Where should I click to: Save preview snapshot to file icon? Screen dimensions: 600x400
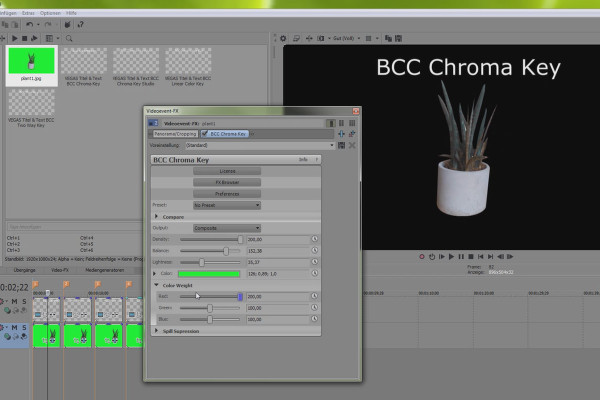click(398, 38)
